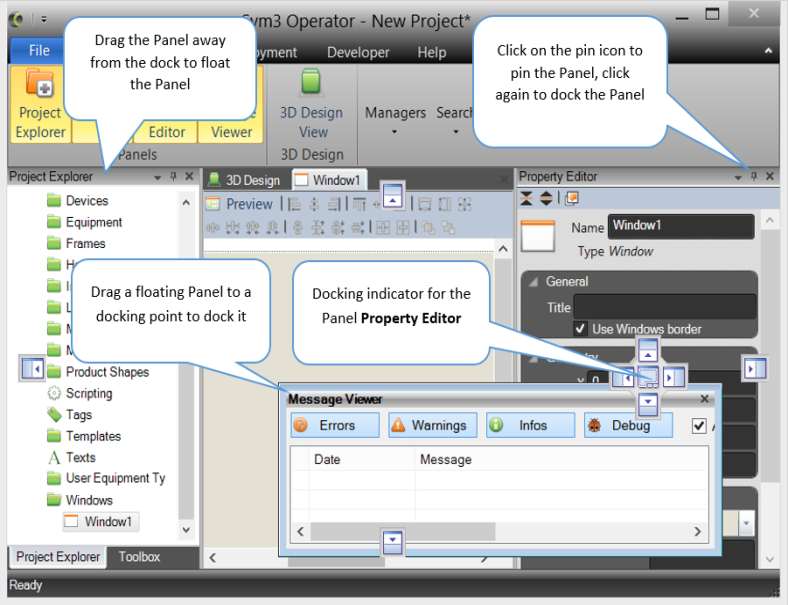Open the Project Explorer ribbon button
This screenshot has width=788, height=605.
(x=40, y=105)
